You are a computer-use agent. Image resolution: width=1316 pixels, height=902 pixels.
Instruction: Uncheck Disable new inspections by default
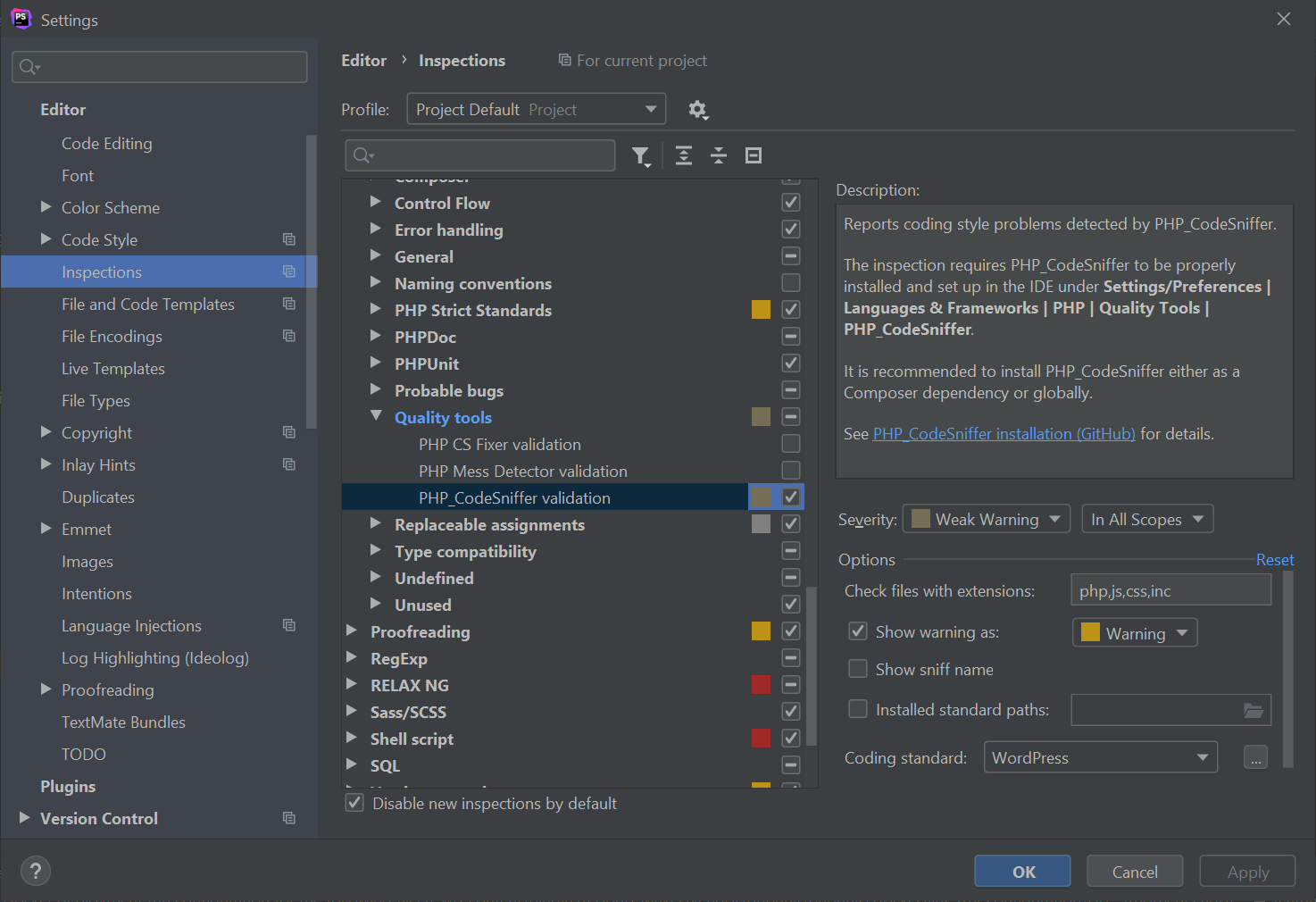pos(354,802)
